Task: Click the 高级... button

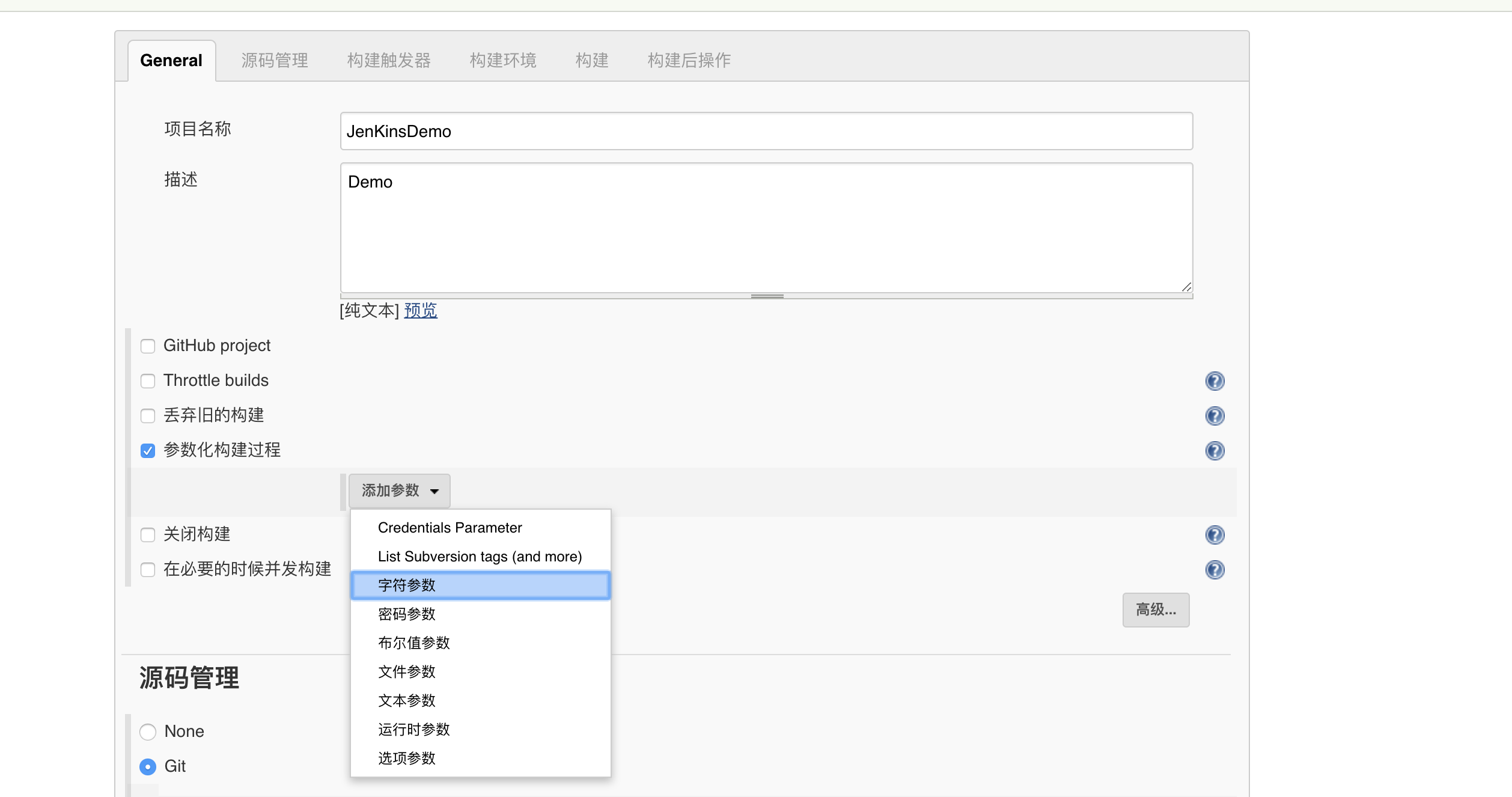Action: [x=1155, y=610]
